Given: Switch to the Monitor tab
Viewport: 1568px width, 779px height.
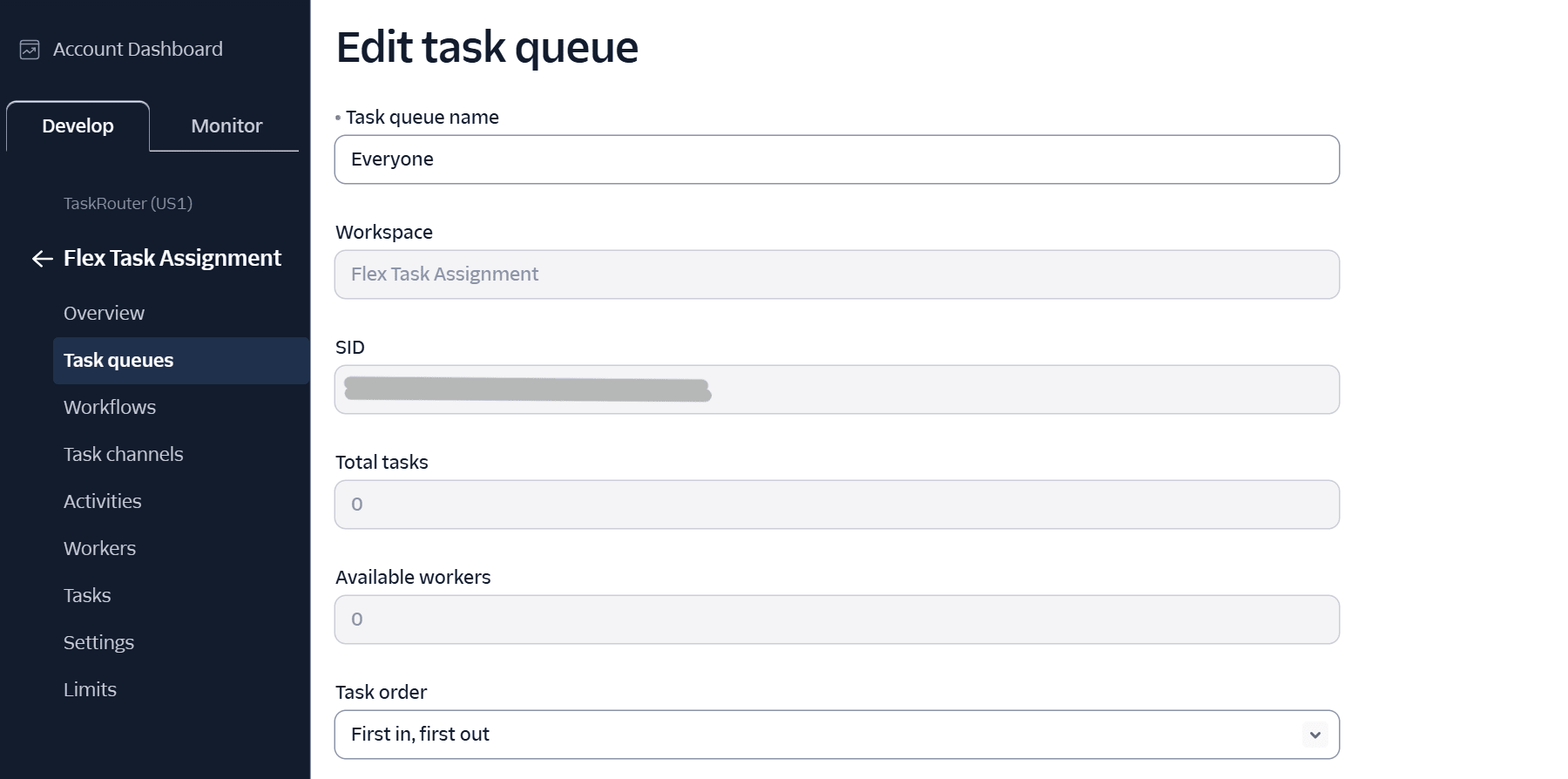Looking at the screenshot, I should pyautogui.click(x=226, y=125).
